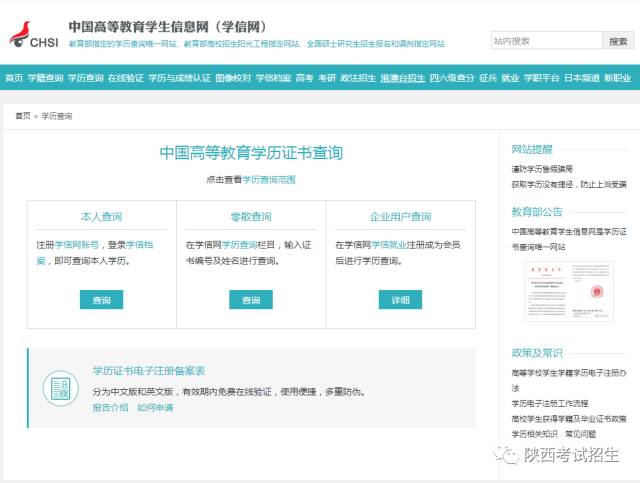Viewport: 640px width, 483px height.
Task: Click the electronic registration form document icon
Action: [x=60, y=388]
